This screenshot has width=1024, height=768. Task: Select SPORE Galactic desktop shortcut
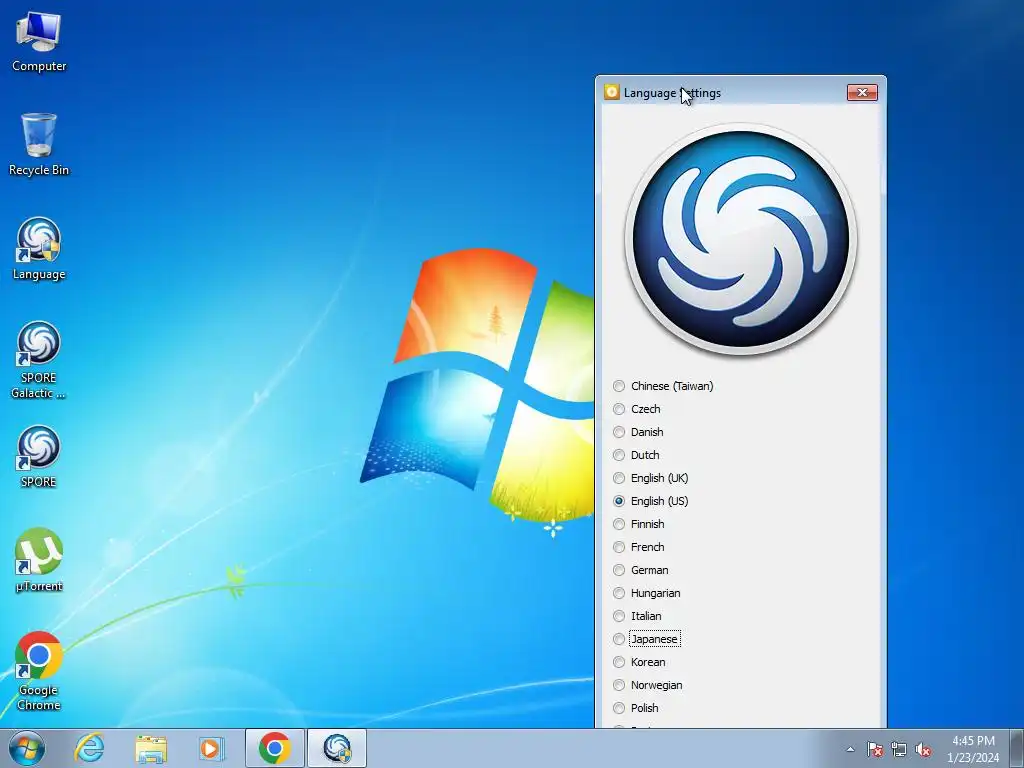coord(39,360)
